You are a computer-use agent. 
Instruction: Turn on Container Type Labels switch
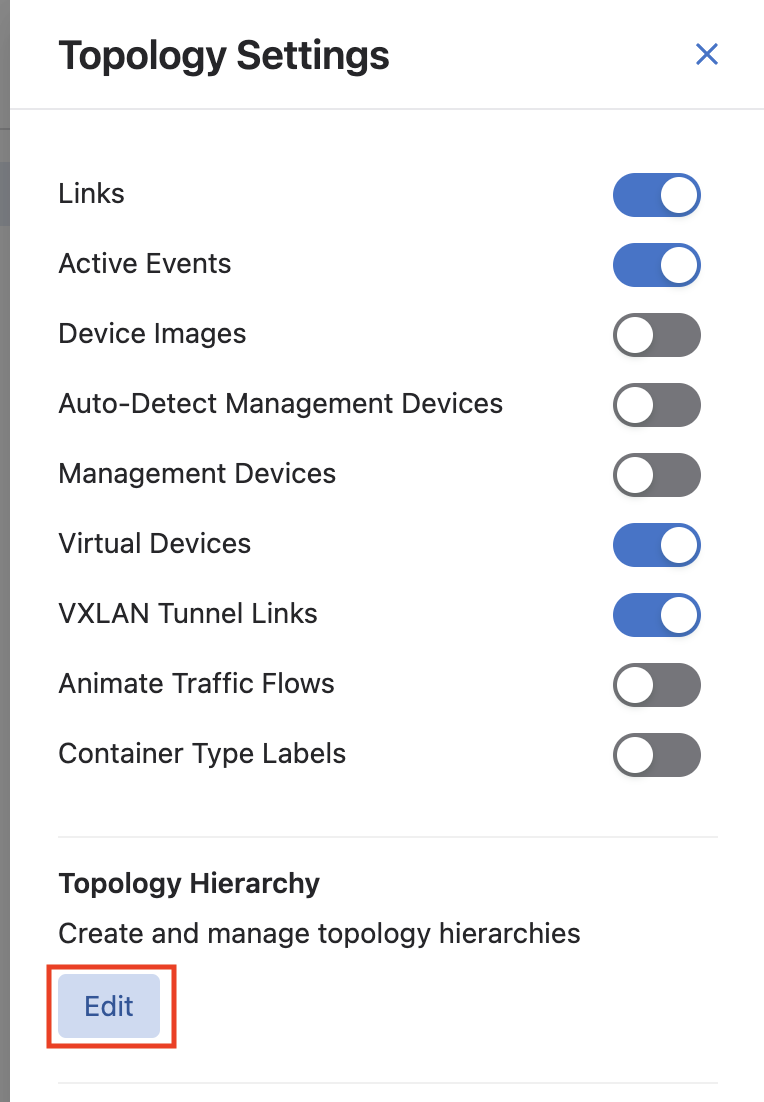click(656, 755)
